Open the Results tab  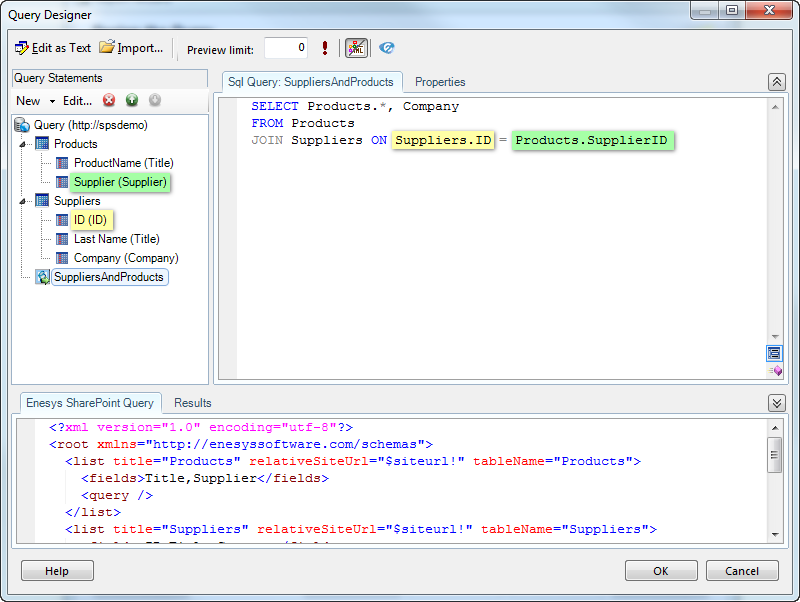tap(193, 403)
